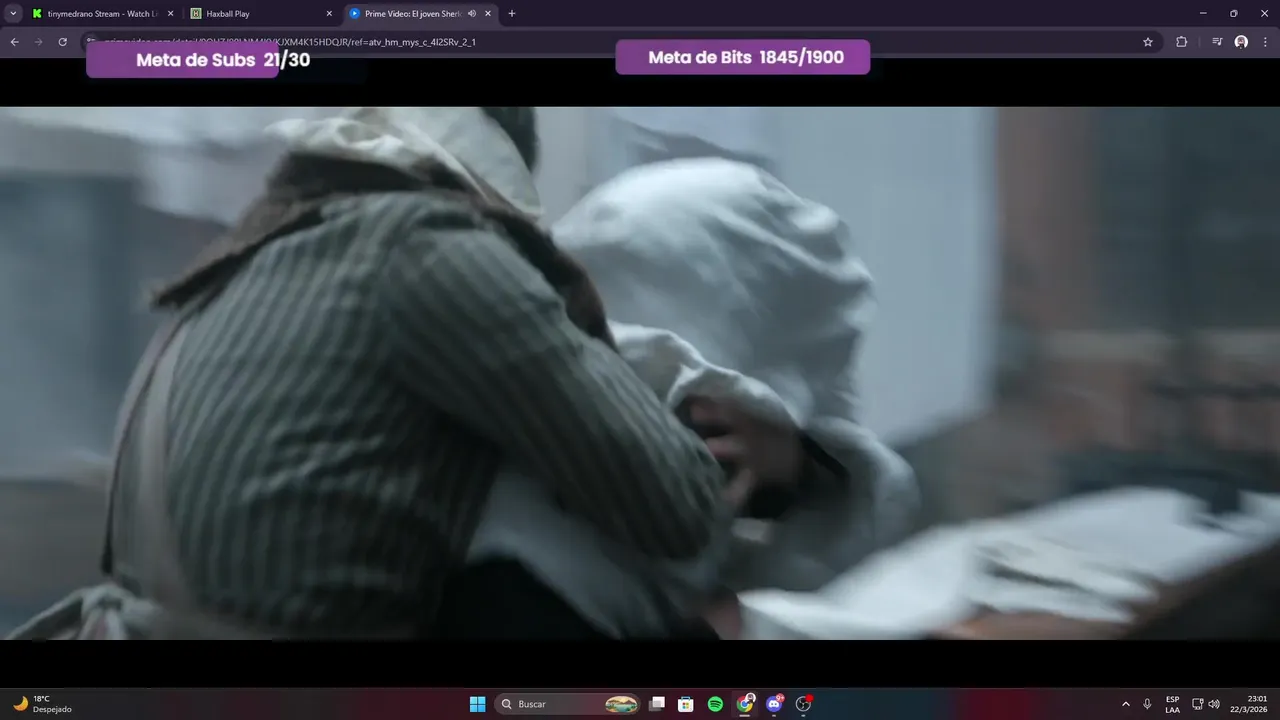1280x720 pixels.
Task: Go back to the previous page
Action: (15, 42)
